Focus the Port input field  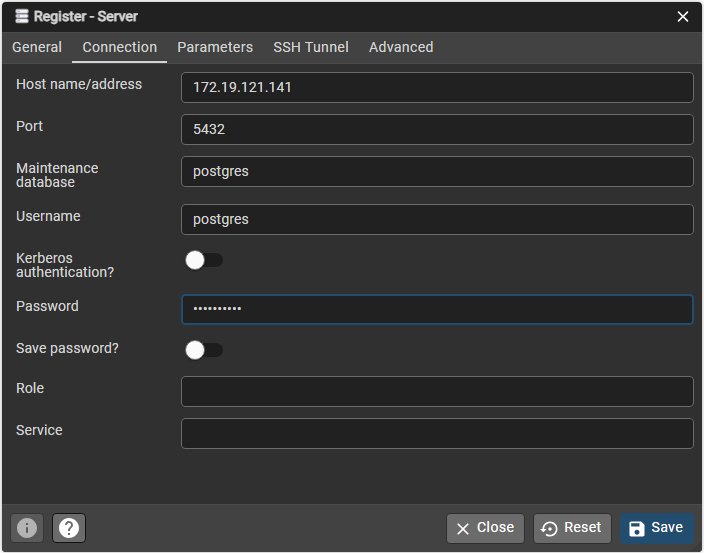(x=437, y=129)
